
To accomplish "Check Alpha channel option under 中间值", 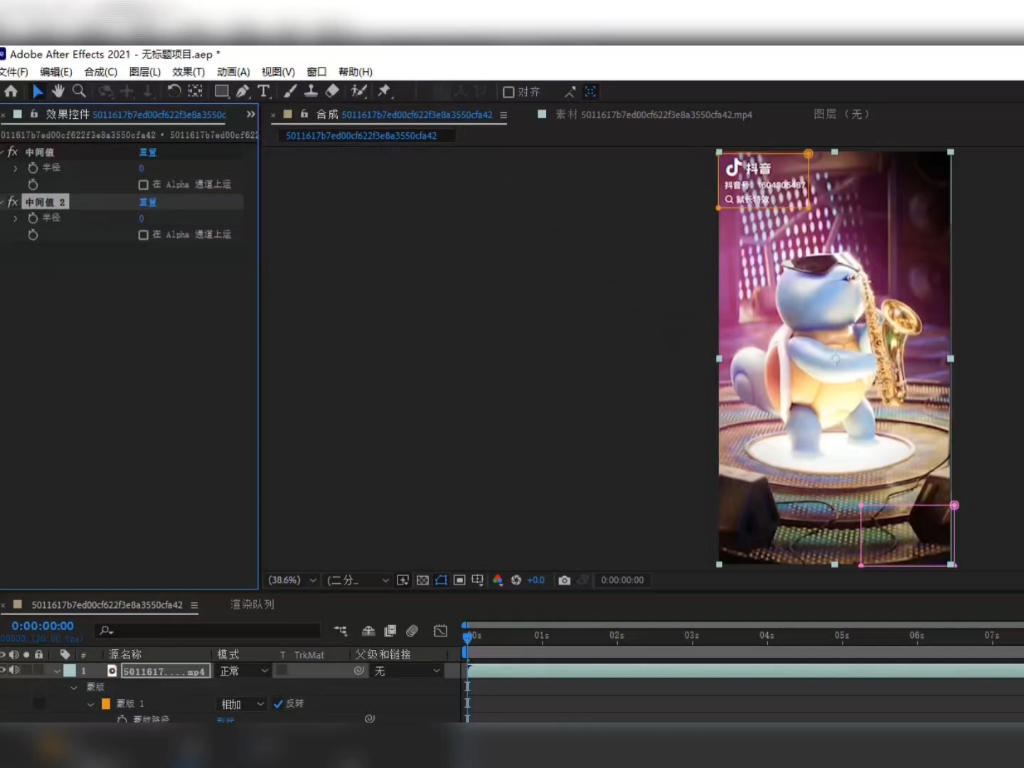I will pyautogui.click(x=143, y=185).
